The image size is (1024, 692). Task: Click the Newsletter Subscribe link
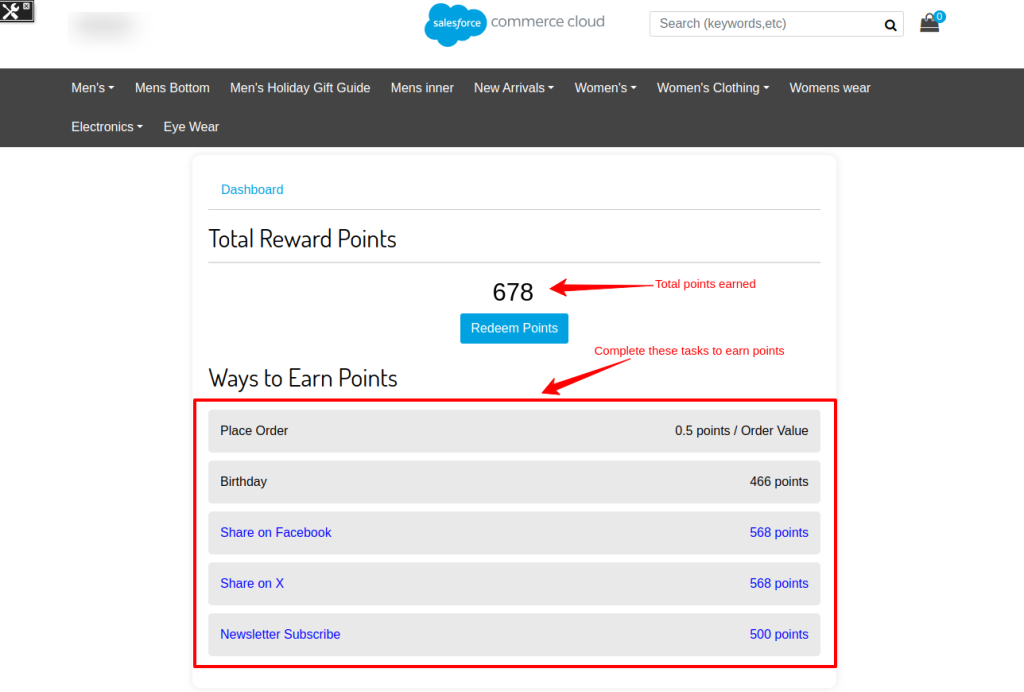coord(280,635)
